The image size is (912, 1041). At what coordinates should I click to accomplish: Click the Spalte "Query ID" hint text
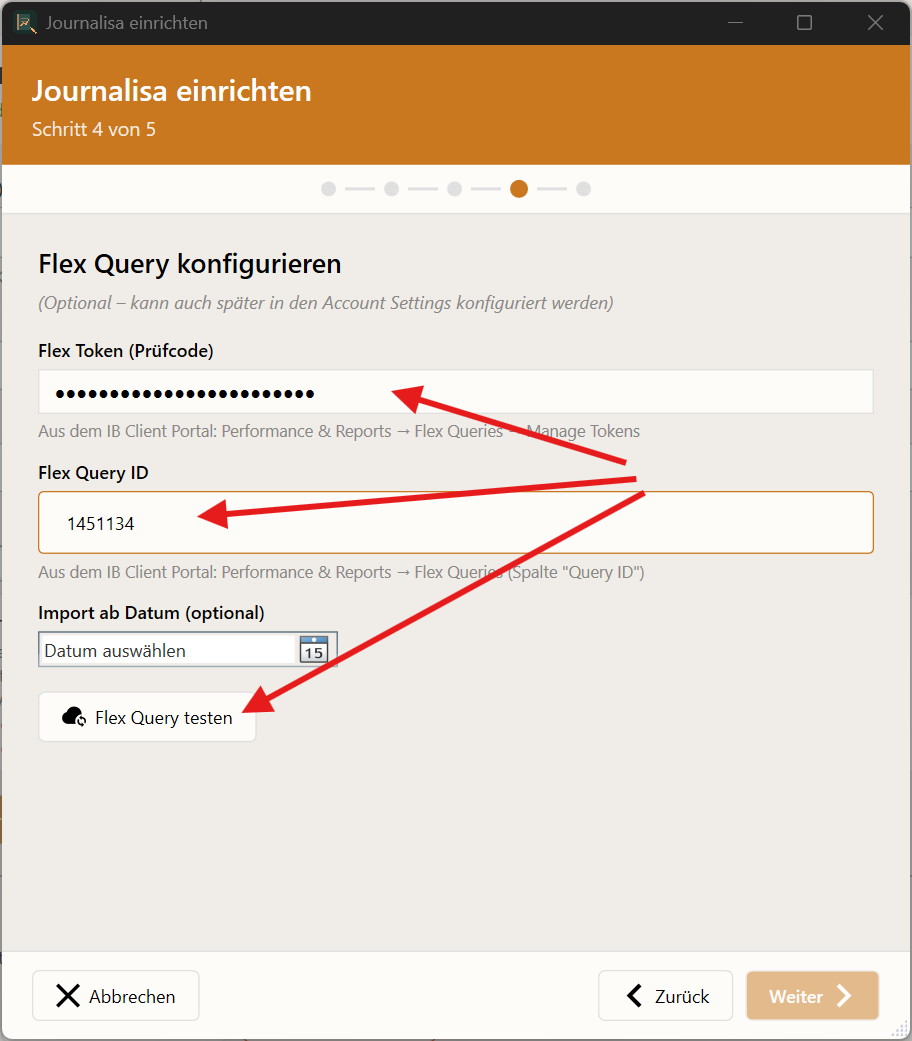tap(341, 572)
